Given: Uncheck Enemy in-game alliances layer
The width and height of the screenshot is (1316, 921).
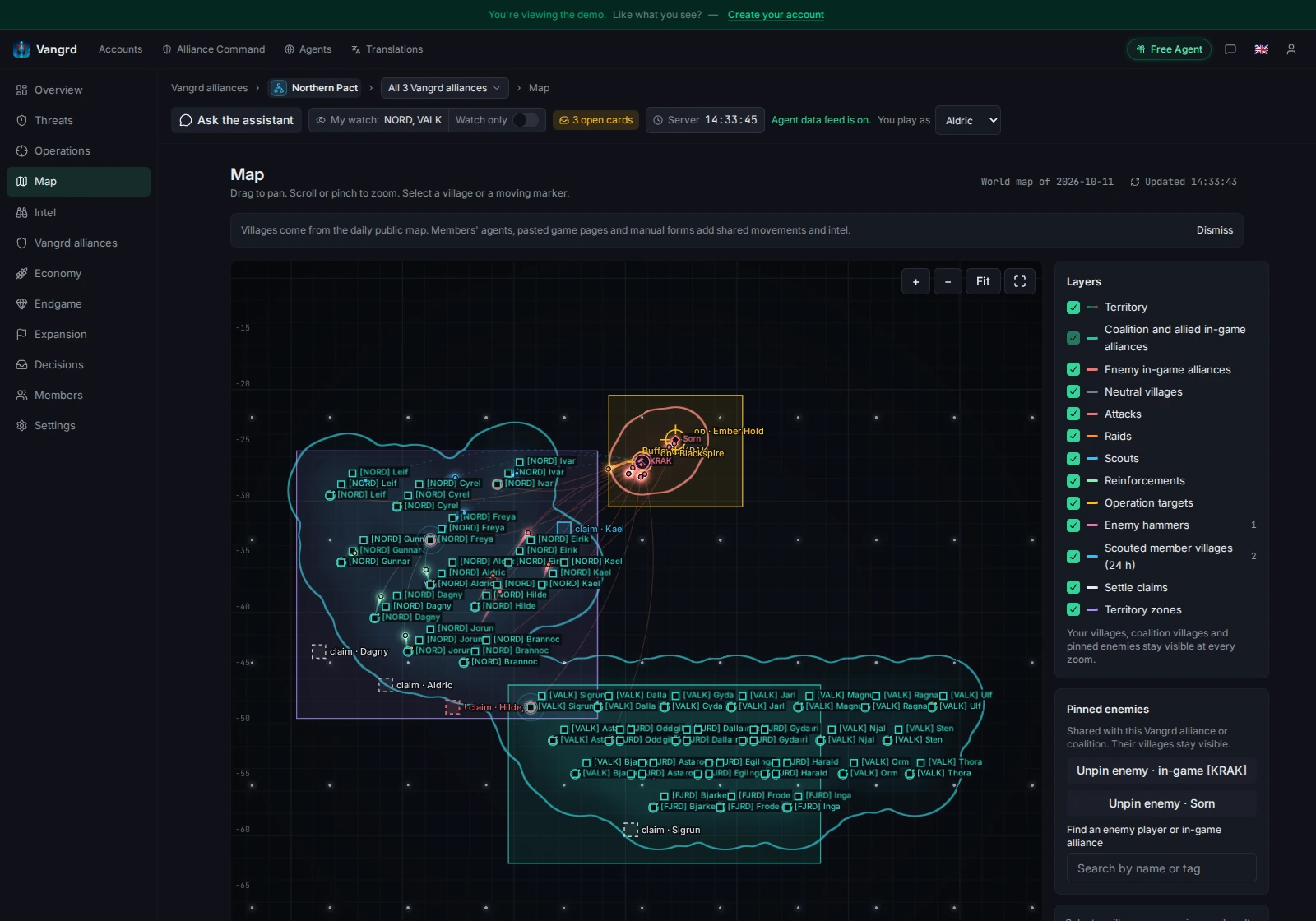Looking at the screenshot, I should [x=1073, y=369].
